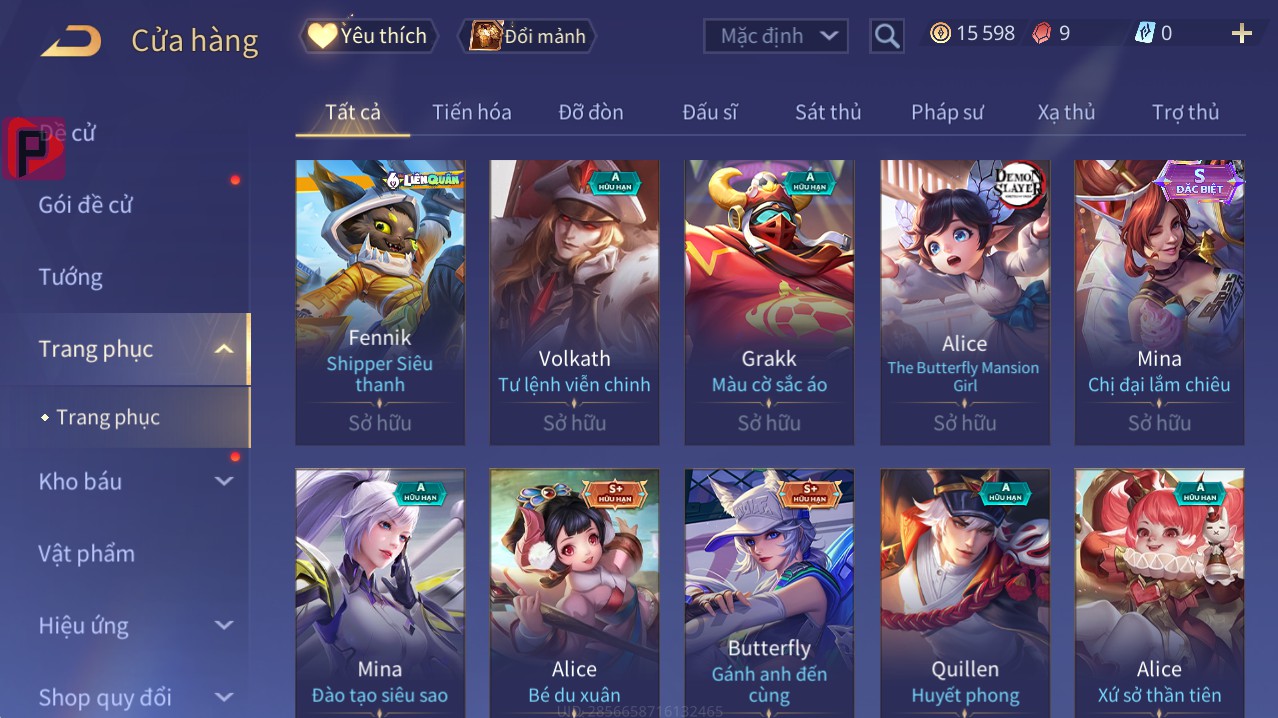Click the red ruby gem icon
Screen dimensions: 1278x718
click(x=1042, y=33)
